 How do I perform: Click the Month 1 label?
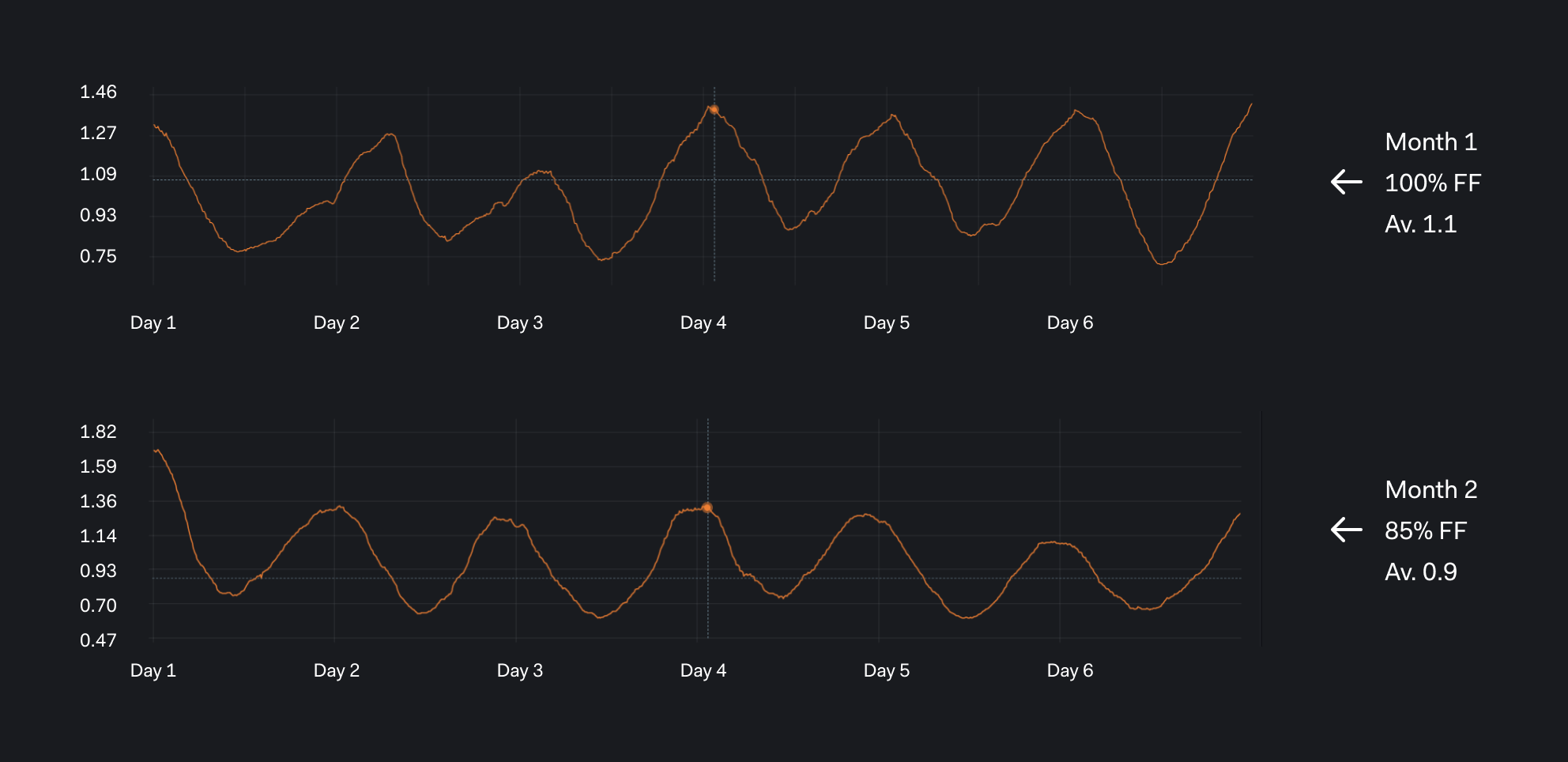click(x=1430, y=142)
